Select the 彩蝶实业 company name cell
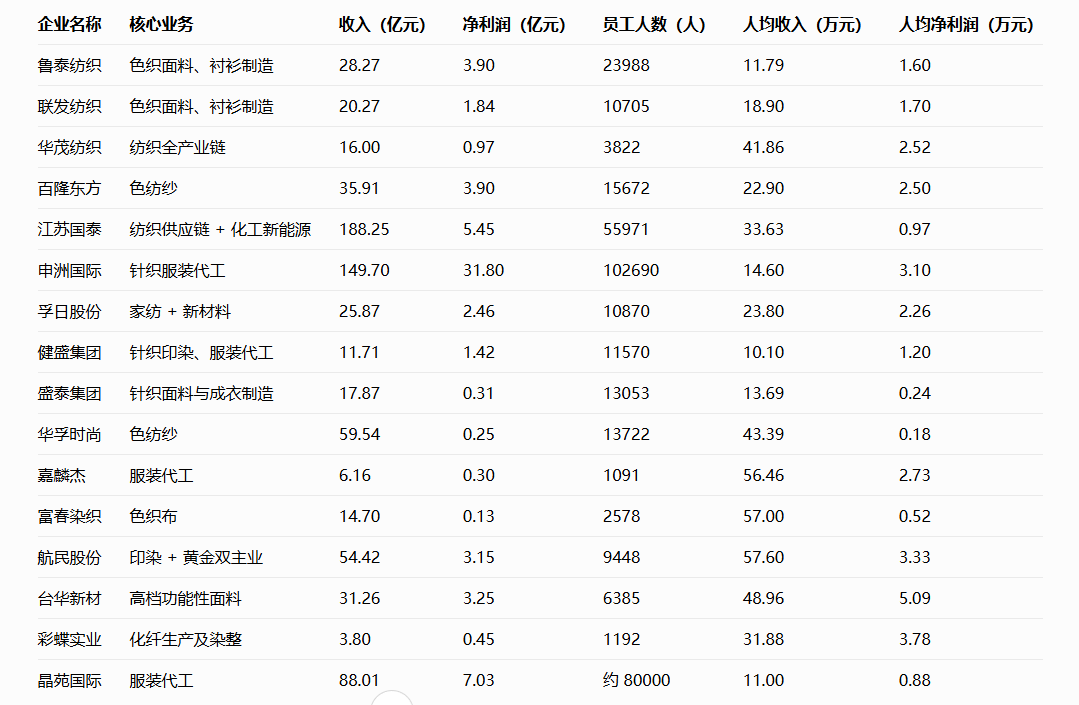The image size is (1079, 705). click(70, 640)
